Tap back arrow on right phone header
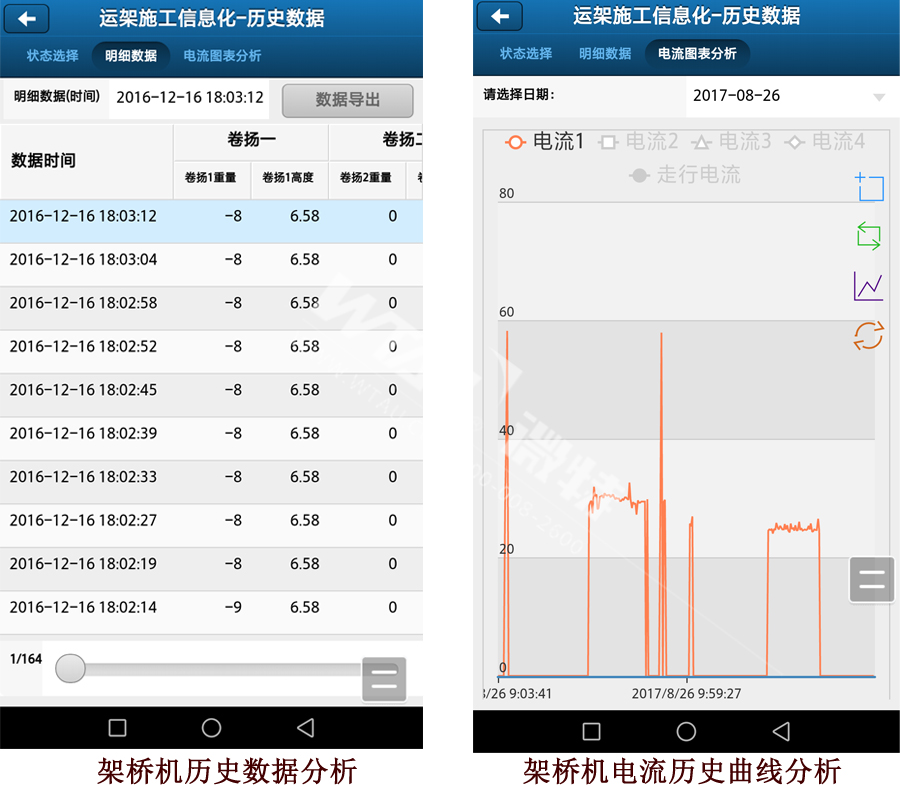The image size is (900, 787). pos(500,16)
